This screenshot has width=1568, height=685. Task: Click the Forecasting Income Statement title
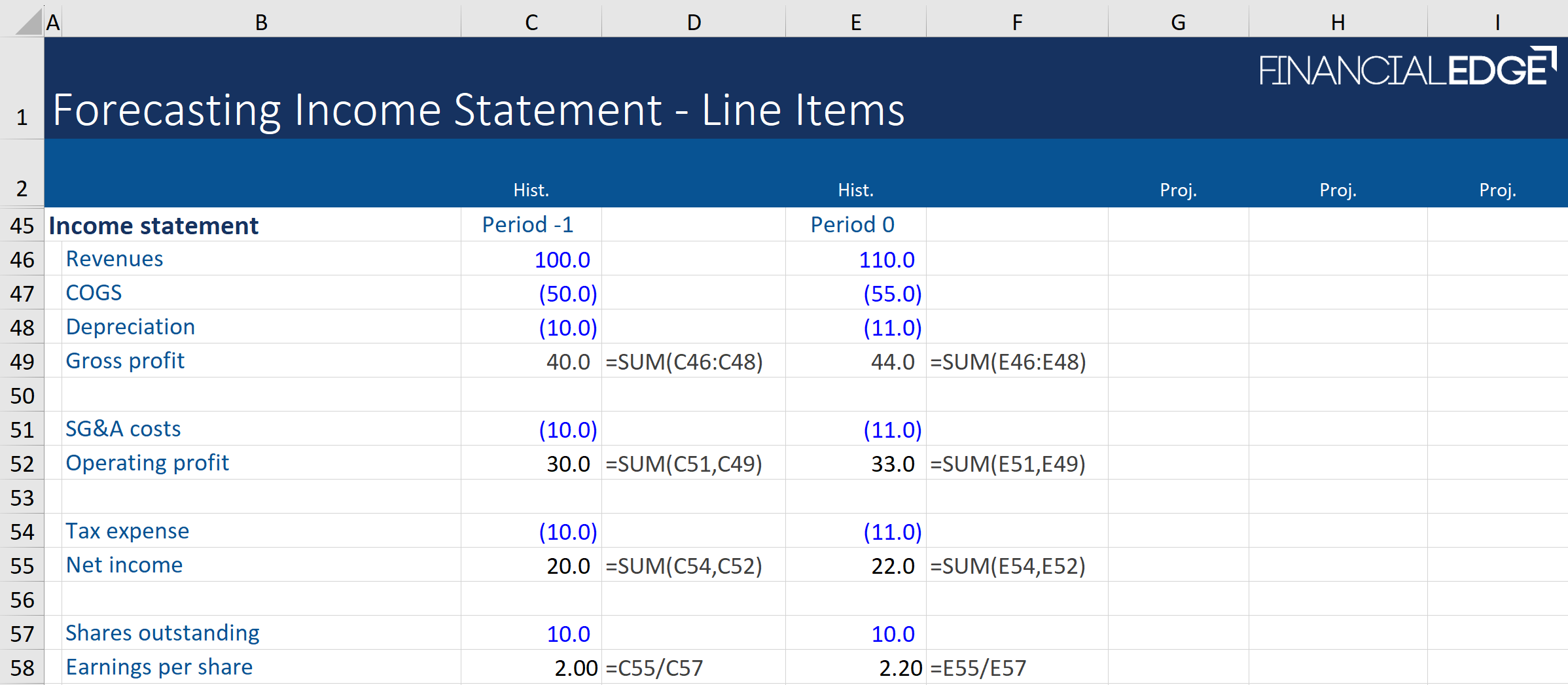(478, 110)
